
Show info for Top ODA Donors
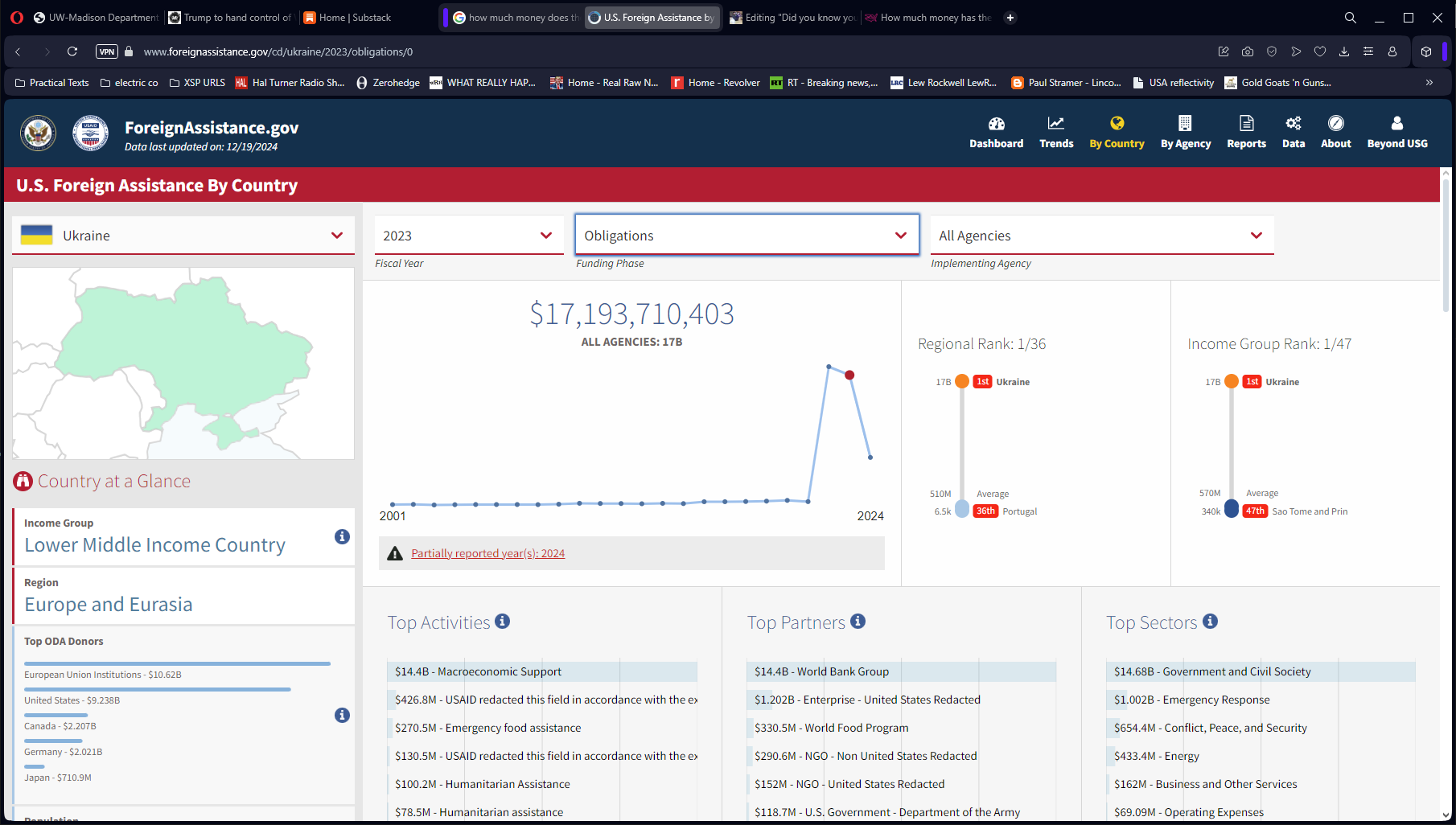coord(342,715)
